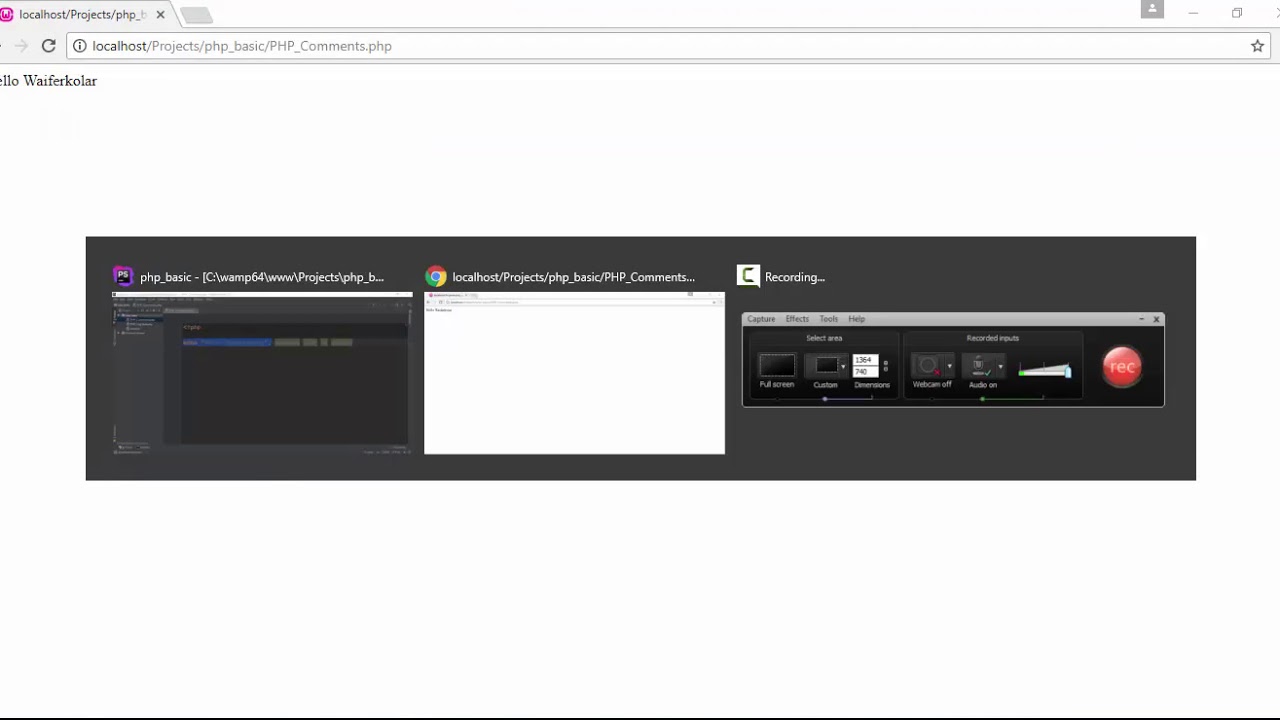Select the PhpStorm icon in the switcher
The height and width of the screenshot is (720, 1280).
coord(122,277)
